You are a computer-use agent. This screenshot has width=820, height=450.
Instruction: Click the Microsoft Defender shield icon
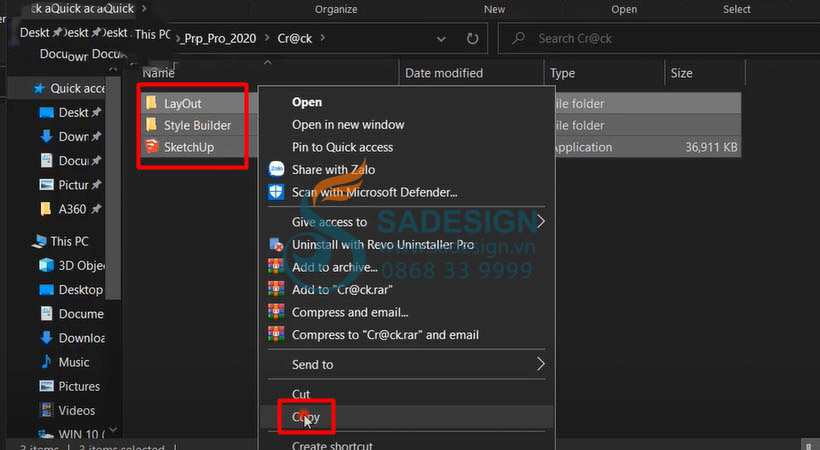click(276, 192)
